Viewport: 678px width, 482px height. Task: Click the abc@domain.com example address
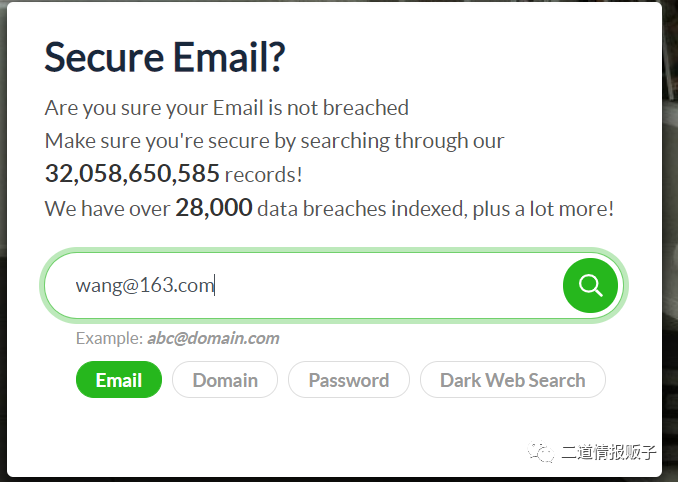(x=213, y=338)
